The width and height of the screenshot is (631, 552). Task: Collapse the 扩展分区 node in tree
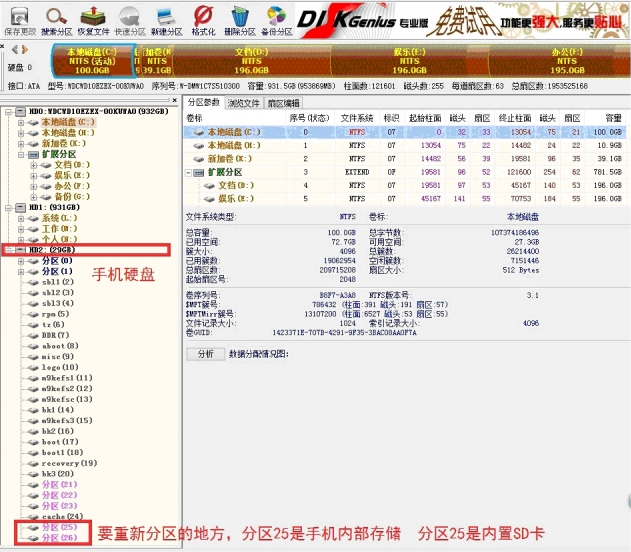point(21,154)
